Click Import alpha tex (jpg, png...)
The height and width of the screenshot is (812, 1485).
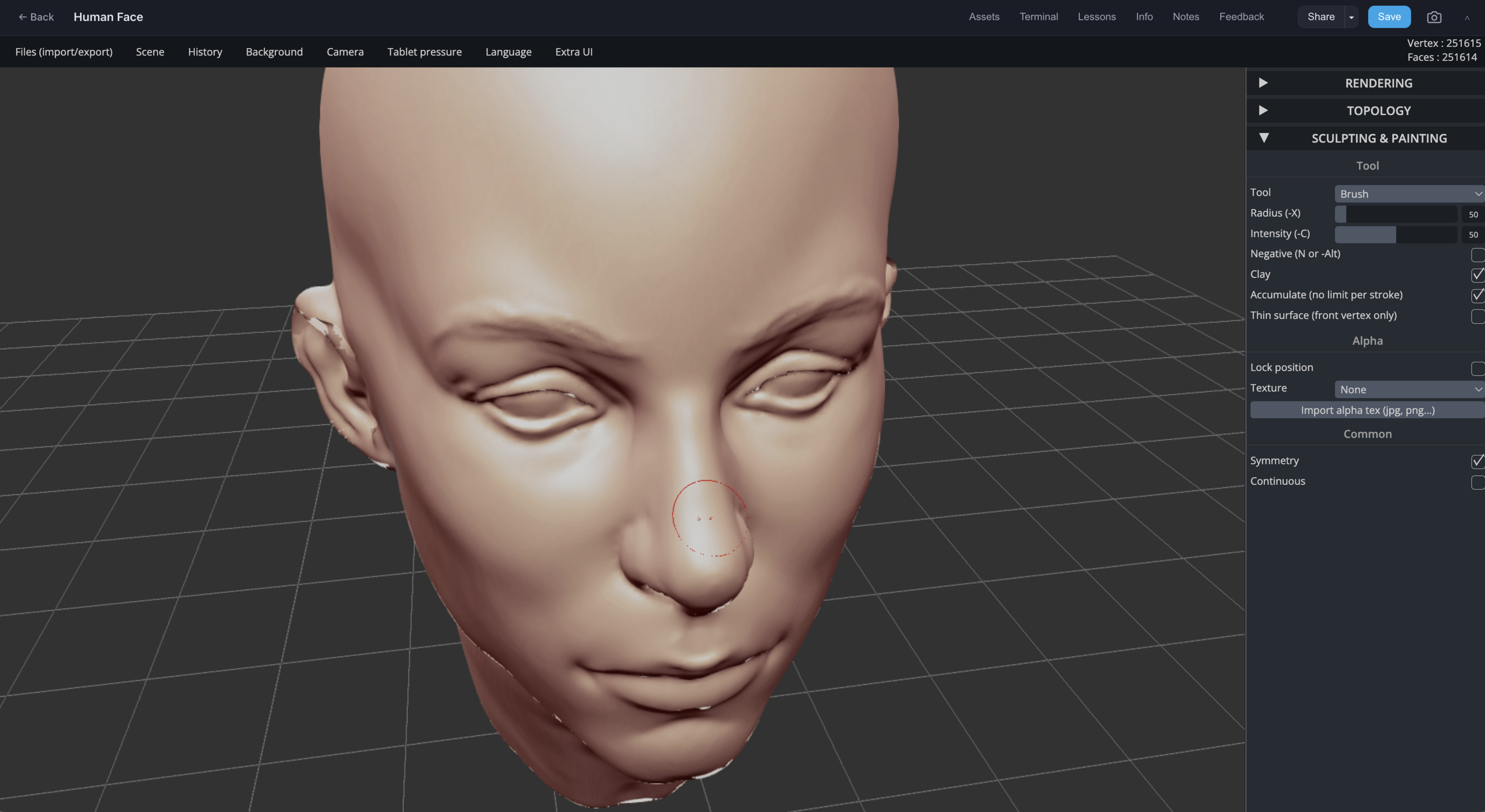coord(1367,410)
